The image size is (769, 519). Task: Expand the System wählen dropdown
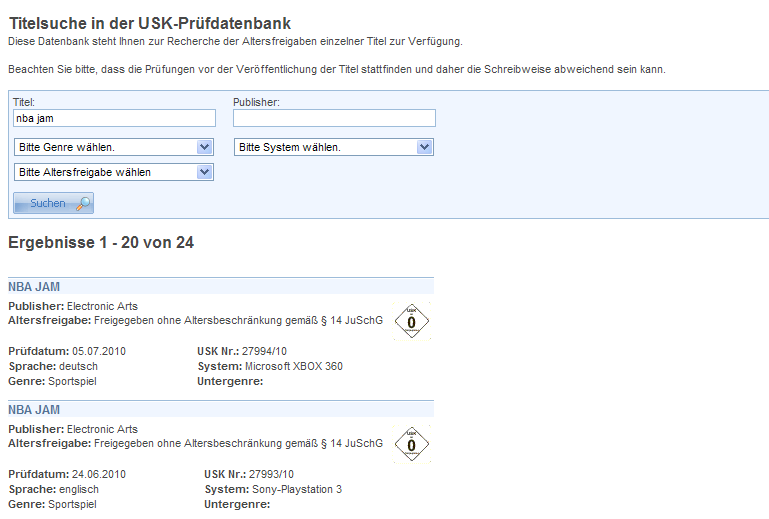pyautogui.click(x=334, y=148)
